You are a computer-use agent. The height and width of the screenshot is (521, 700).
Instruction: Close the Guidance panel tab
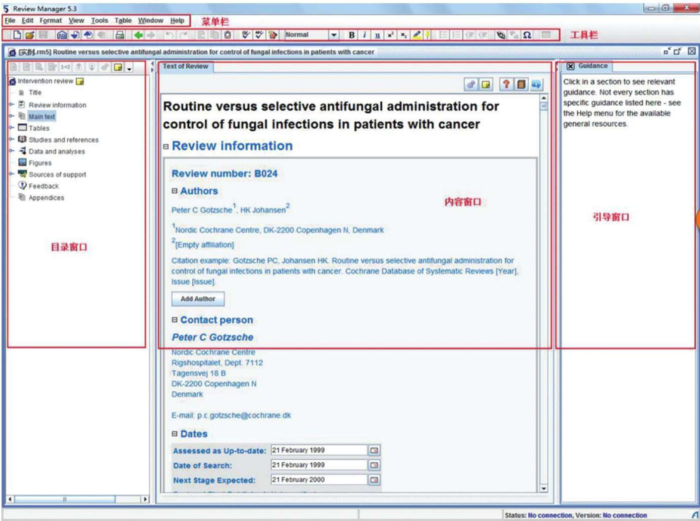click(570, 66)
